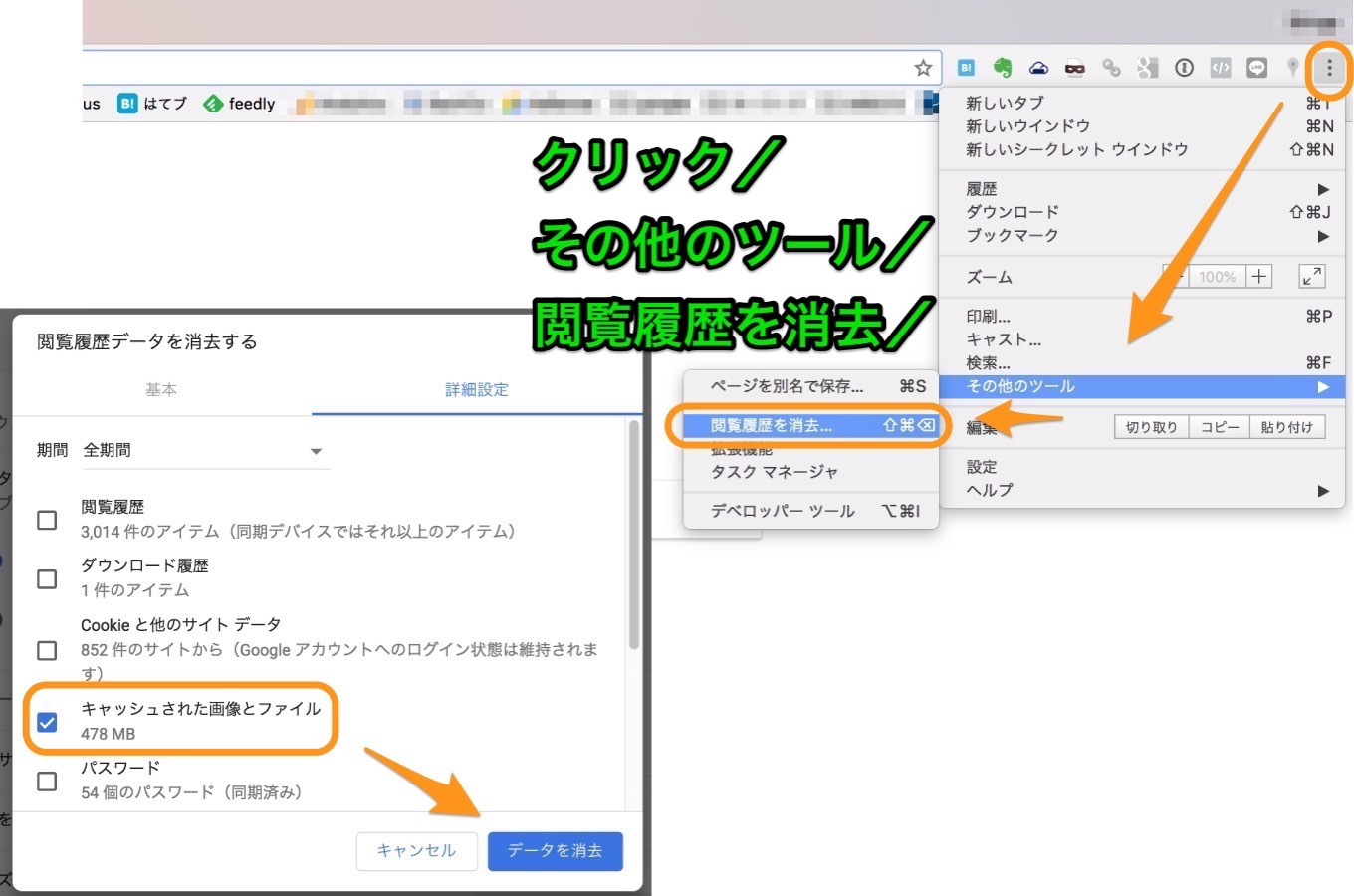This screenshot has width=1354, height=896.
Task: Choose 閲覧履歴を消去... in submenu
Action: 810,425
